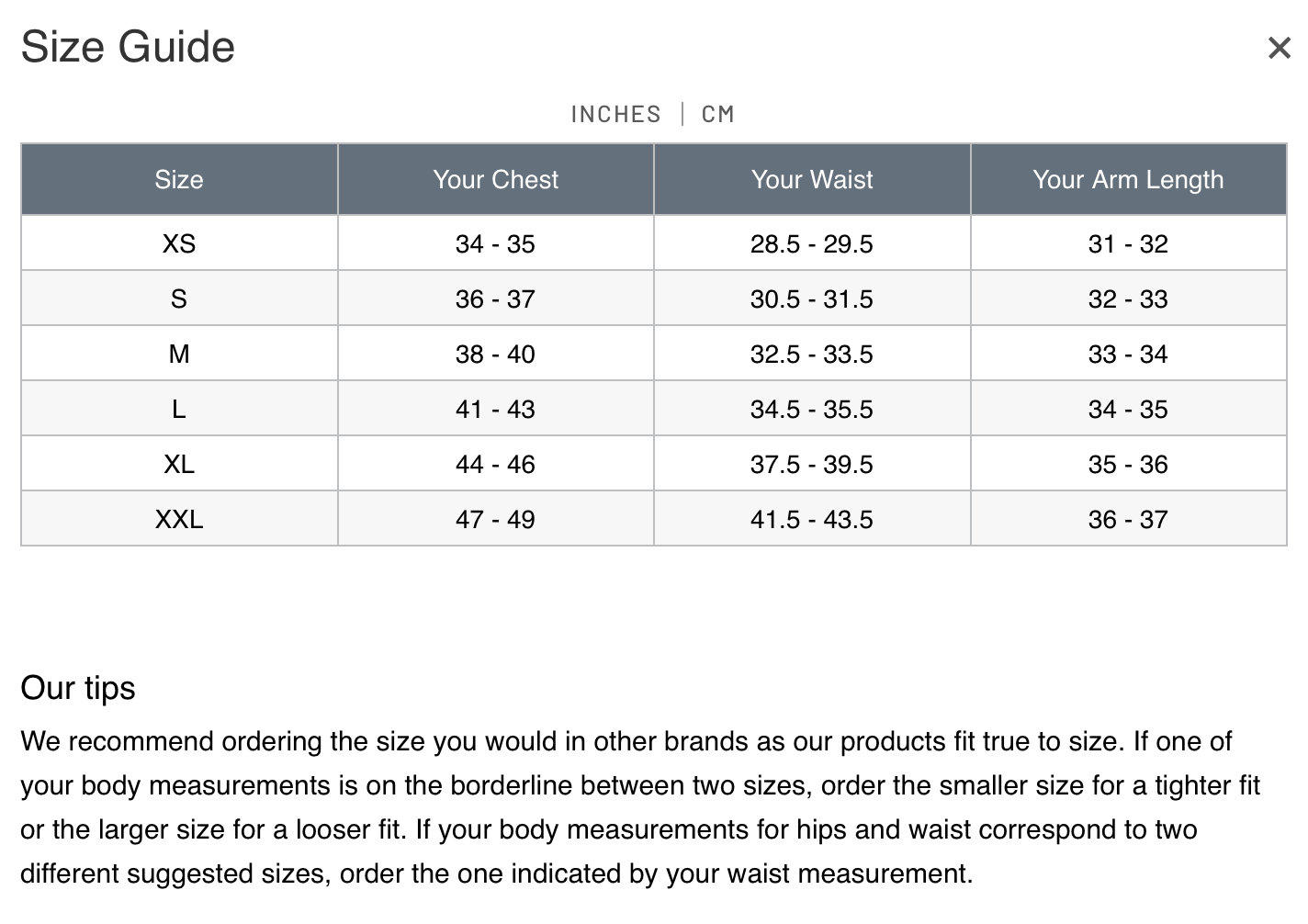This screenshot has width=1308, height=924.
Task: Select the XL size row label
Action: pyautogui.click(x=179, y=464)
